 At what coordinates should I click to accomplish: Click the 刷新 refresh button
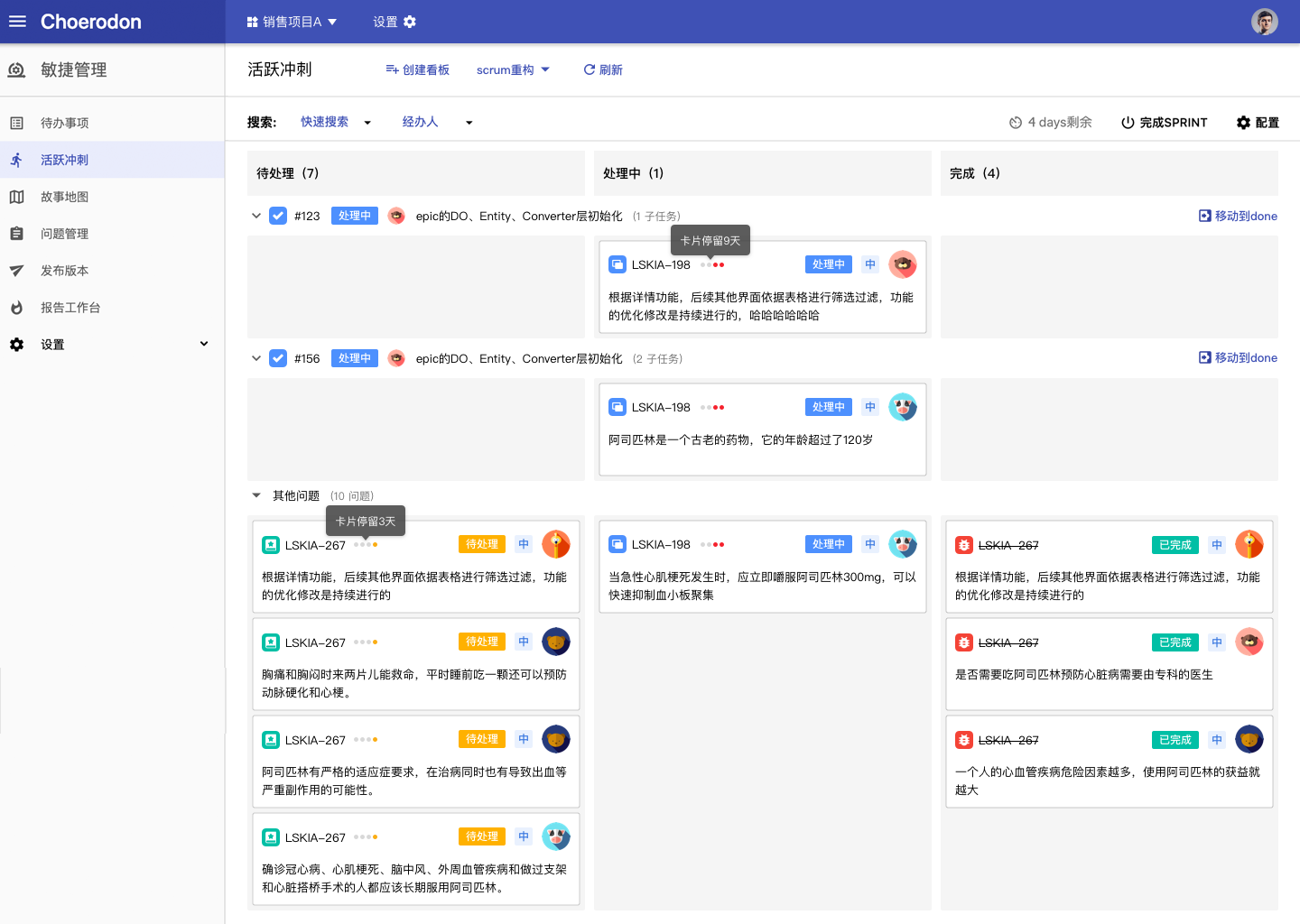[603, 69]
